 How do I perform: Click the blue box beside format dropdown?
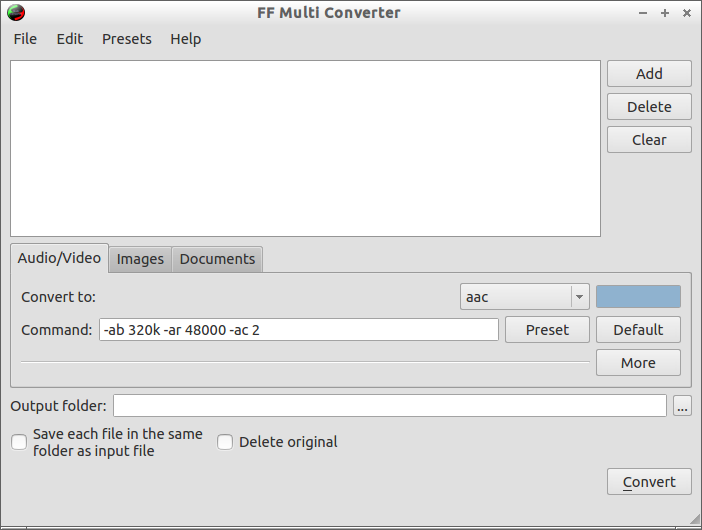[638, 296]
